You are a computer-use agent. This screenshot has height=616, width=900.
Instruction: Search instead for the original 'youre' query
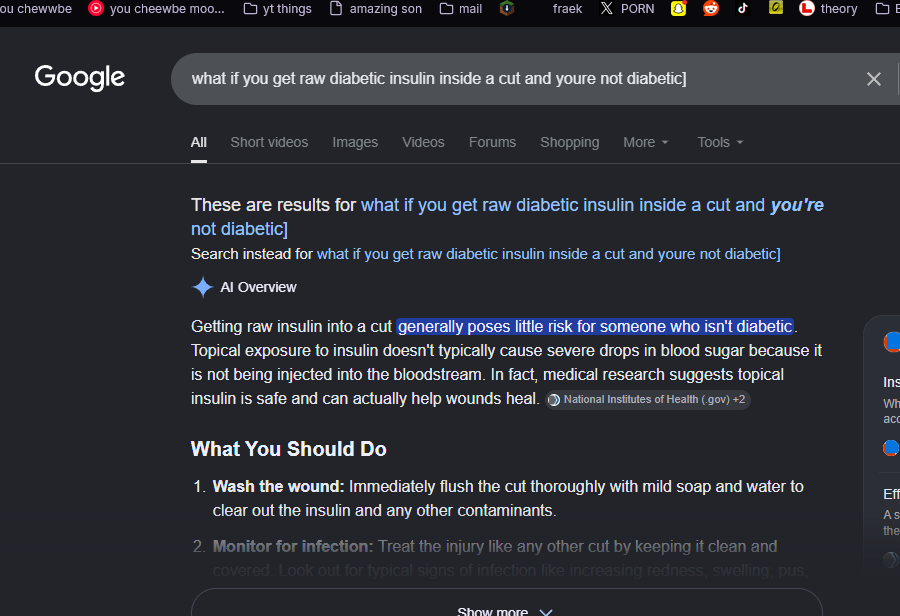548,254
